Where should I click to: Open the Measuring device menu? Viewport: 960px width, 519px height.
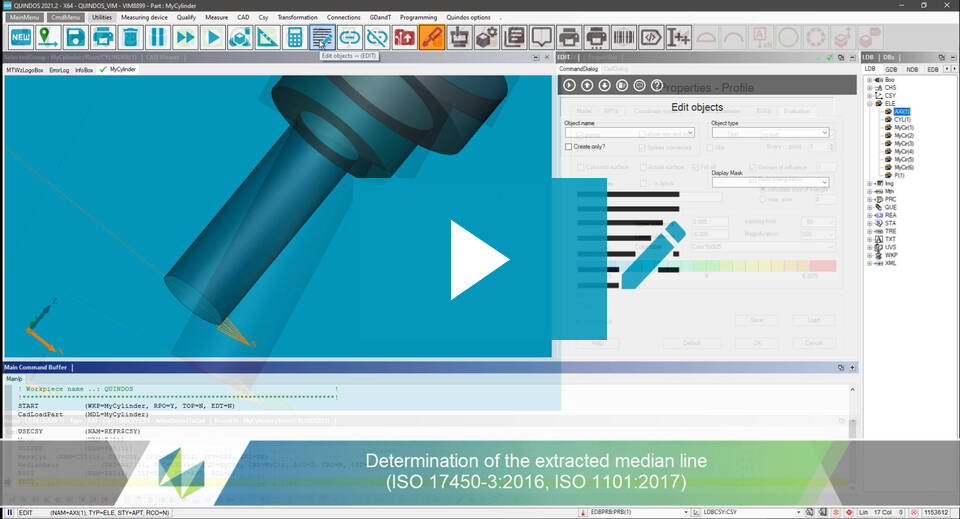(x=144, y=17)
